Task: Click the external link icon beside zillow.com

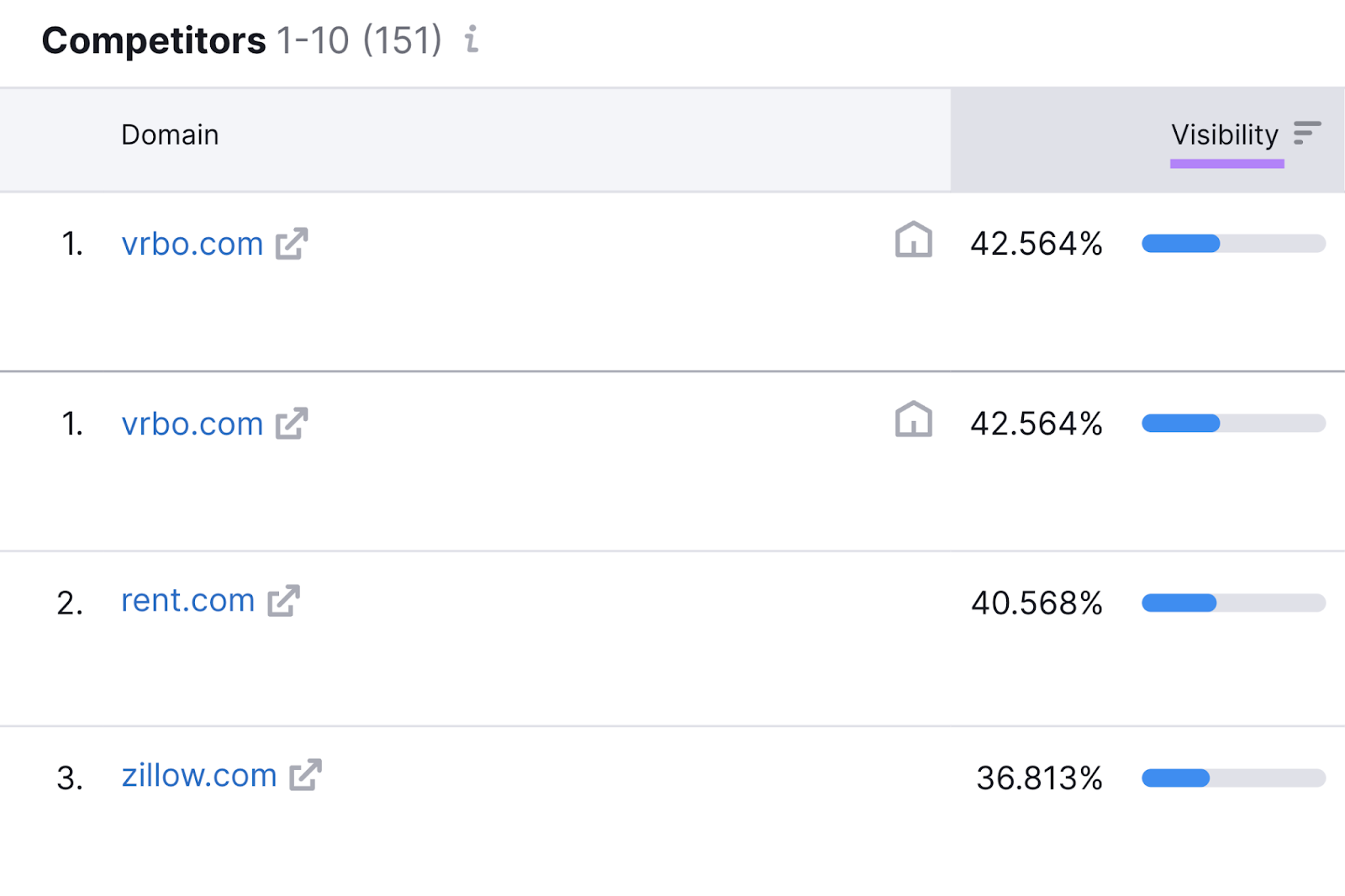Action: click(305, 775)
